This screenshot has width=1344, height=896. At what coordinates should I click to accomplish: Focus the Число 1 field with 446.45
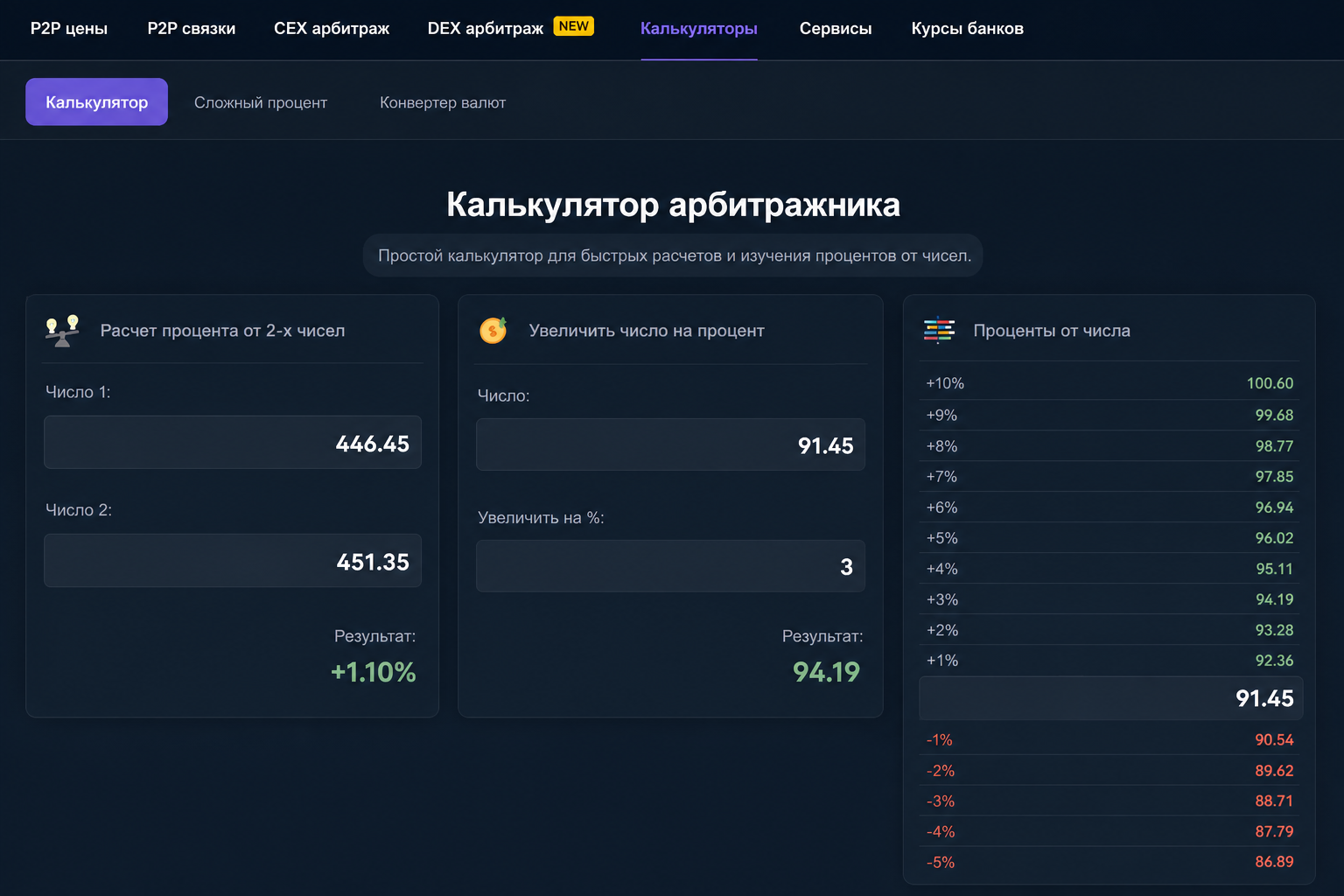[x=233, y=443]
